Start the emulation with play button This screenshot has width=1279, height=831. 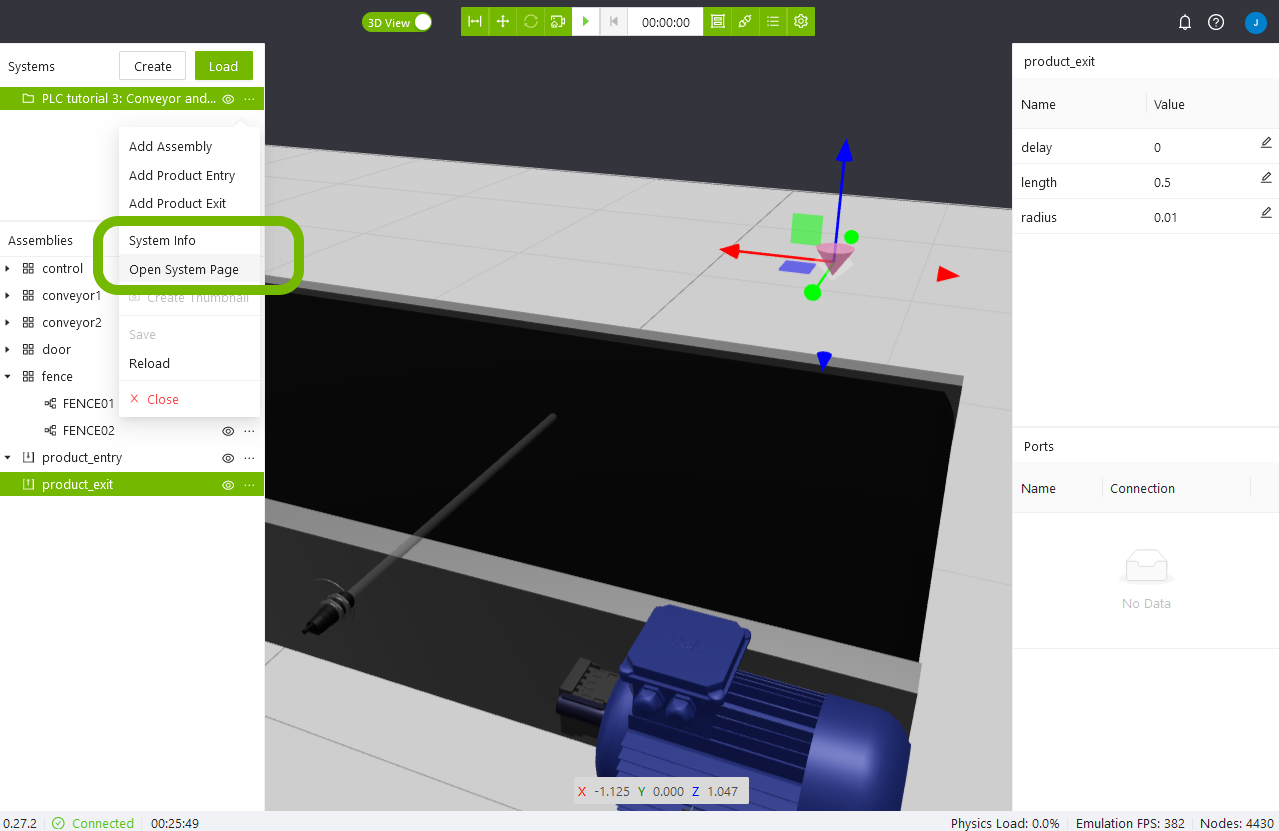(586, 22)
